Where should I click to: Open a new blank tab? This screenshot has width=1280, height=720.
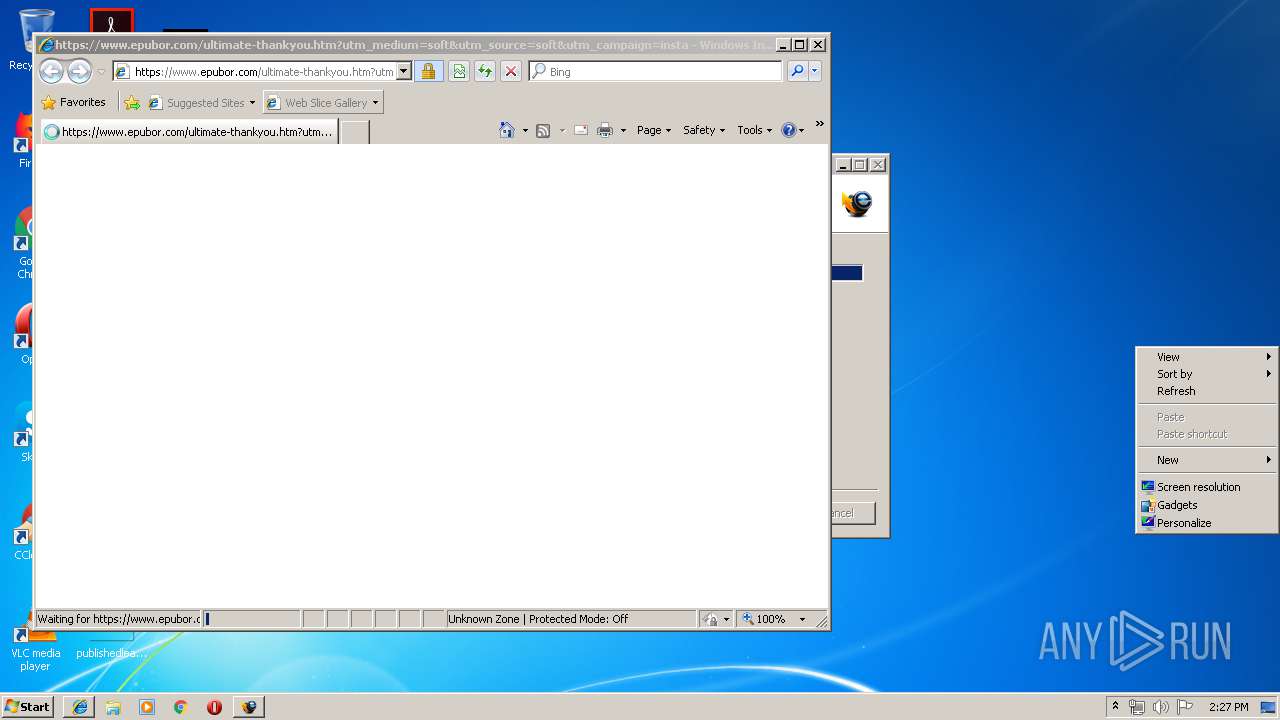[355, 132]
